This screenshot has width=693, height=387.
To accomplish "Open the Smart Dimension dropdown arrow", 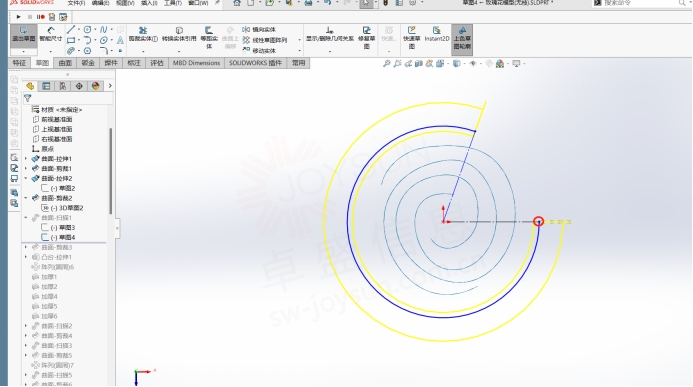I will pos(50,51).
